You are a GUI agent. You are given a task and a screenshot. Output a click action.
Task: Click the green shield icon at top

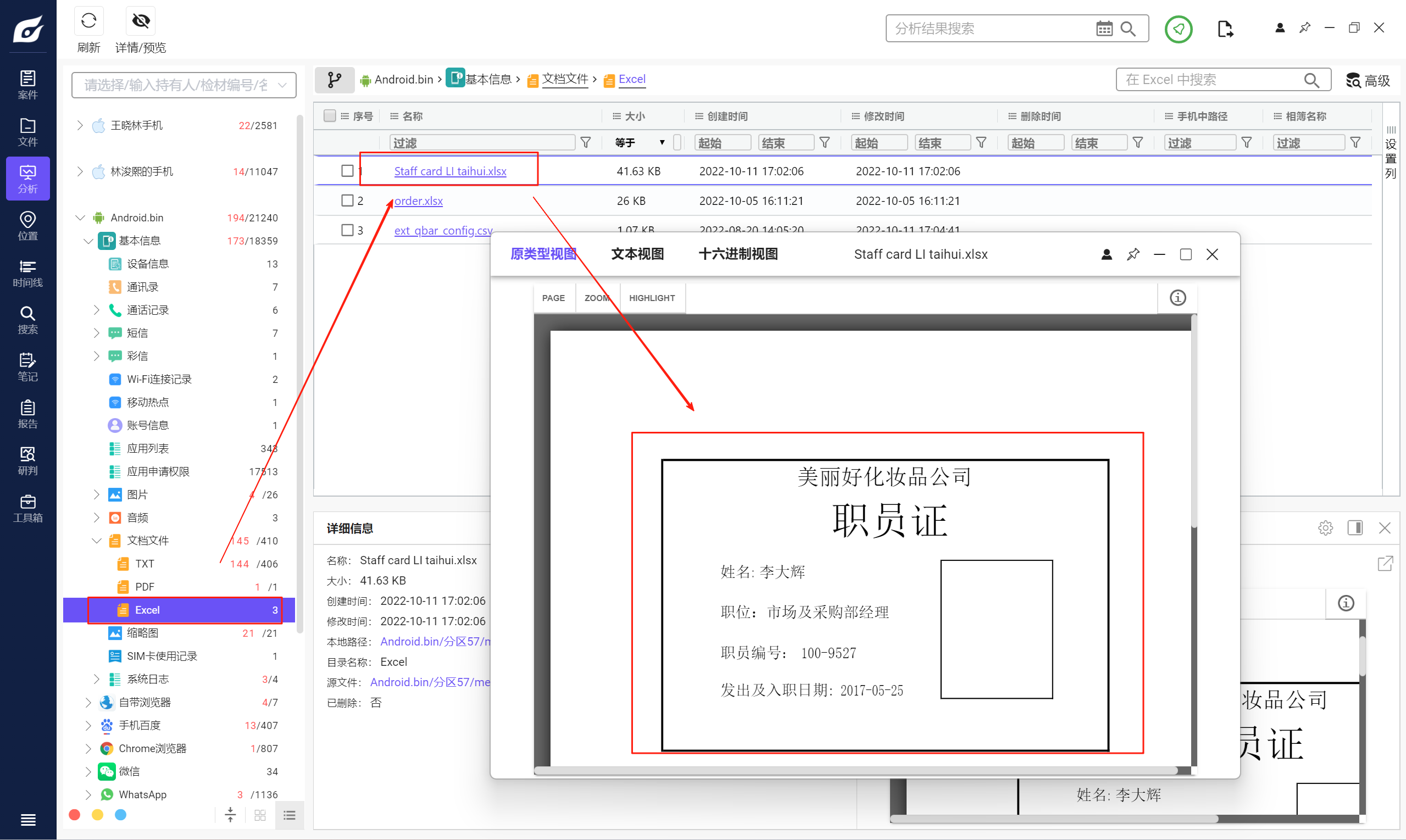click(1179, 29)
